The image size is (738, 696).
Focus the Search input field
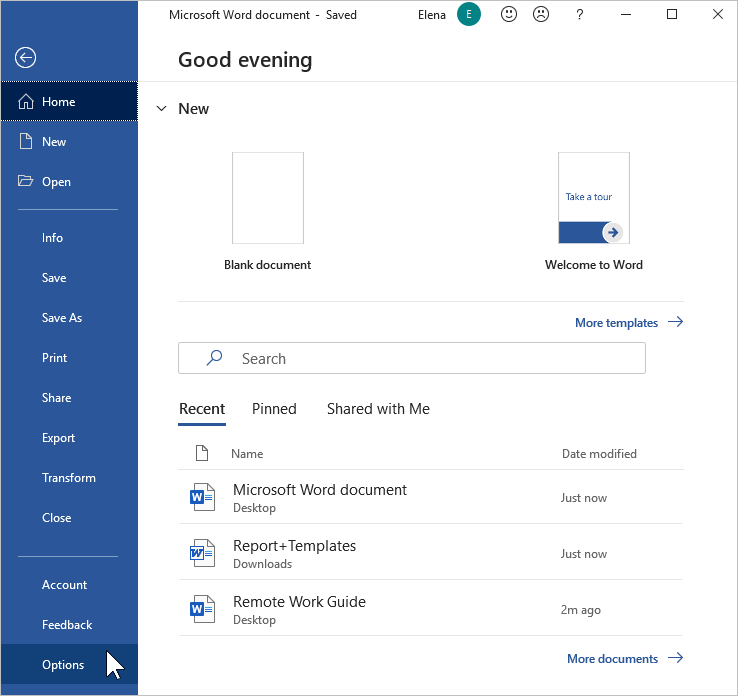click(x=412, y=358)
